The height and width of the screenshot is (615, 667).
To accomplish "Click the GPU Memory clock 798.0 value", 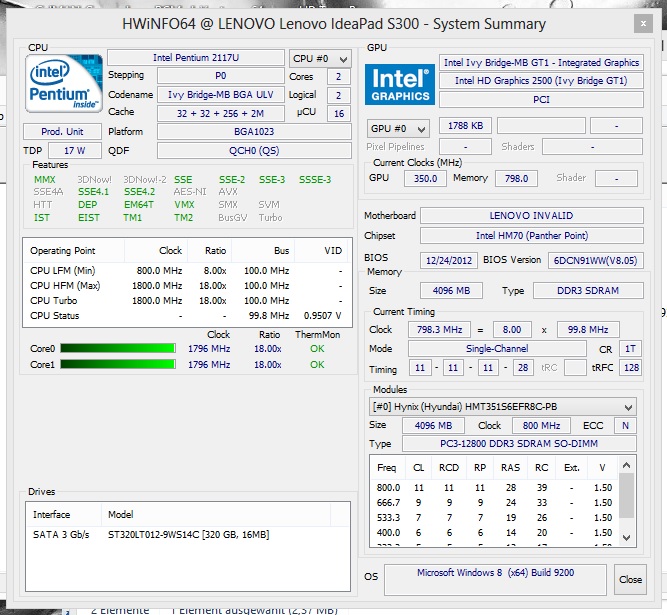I will [x=516, y=179].
